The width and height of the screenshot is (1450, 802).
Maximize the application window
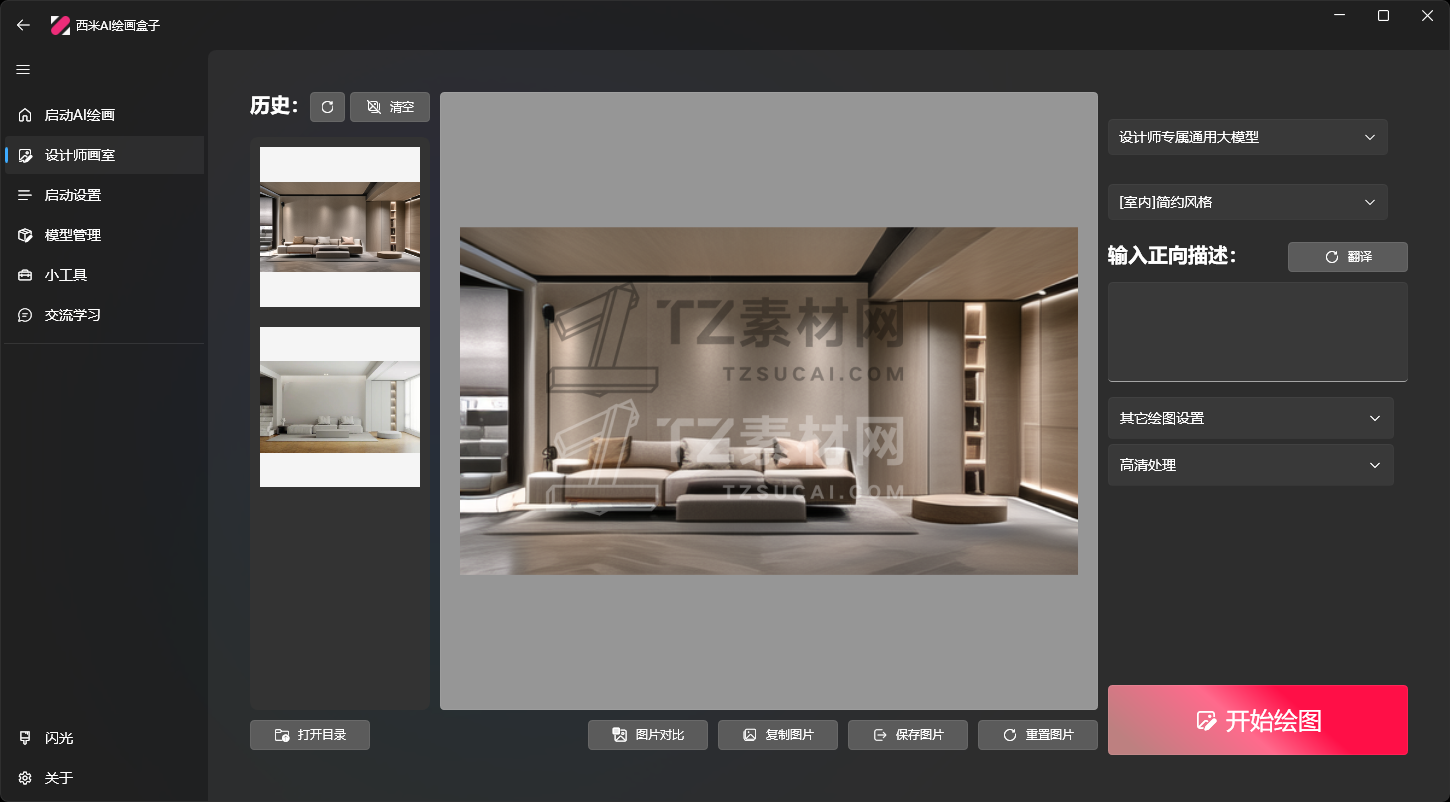tap(1383, 15)
